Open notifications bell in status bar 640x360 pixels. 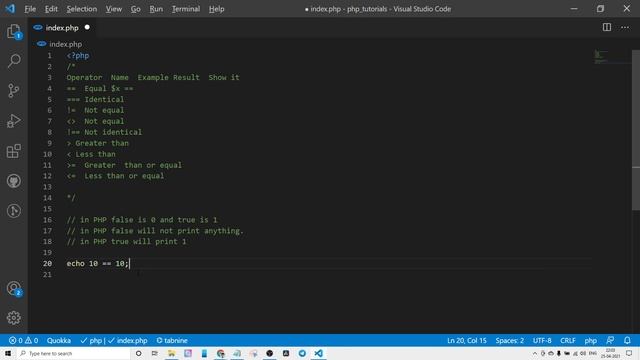(x=627, y=340)
